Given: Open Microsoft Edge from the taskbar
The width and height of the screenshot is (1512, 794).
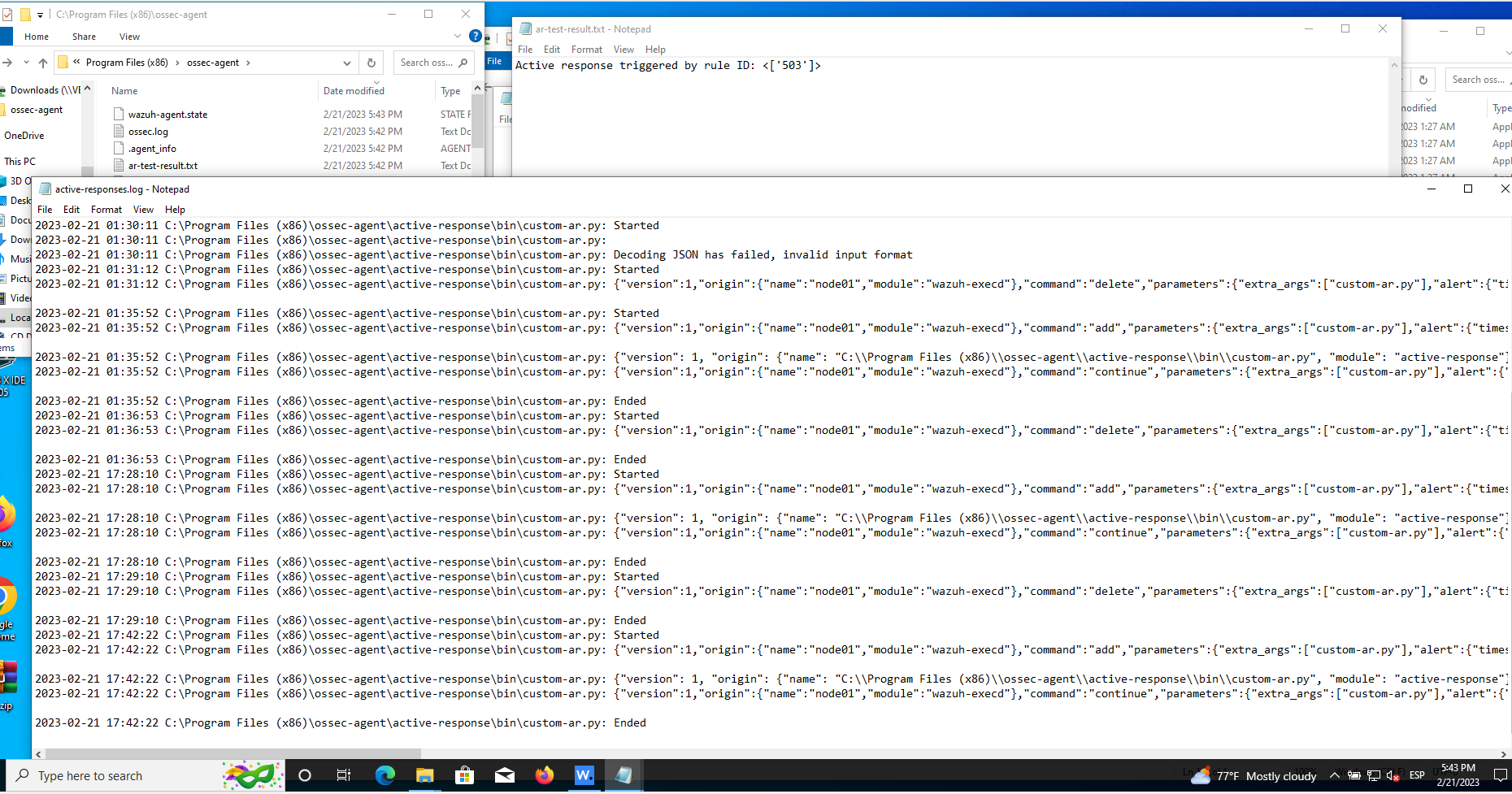Looking at the screenshot, I should 385,775.
